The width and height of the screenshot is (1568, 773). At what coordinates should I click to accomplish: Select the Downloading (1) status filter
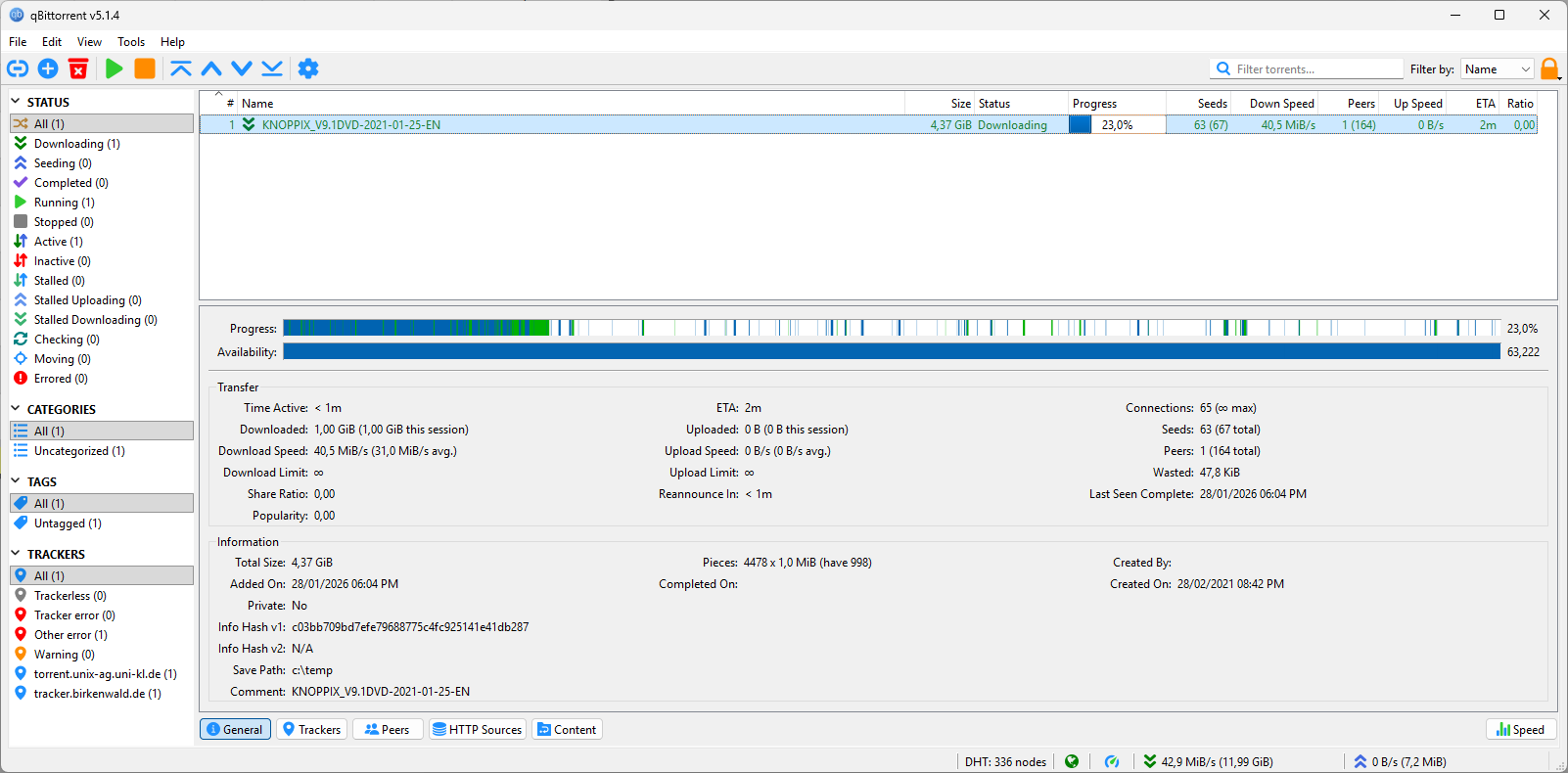pos(76,144)
